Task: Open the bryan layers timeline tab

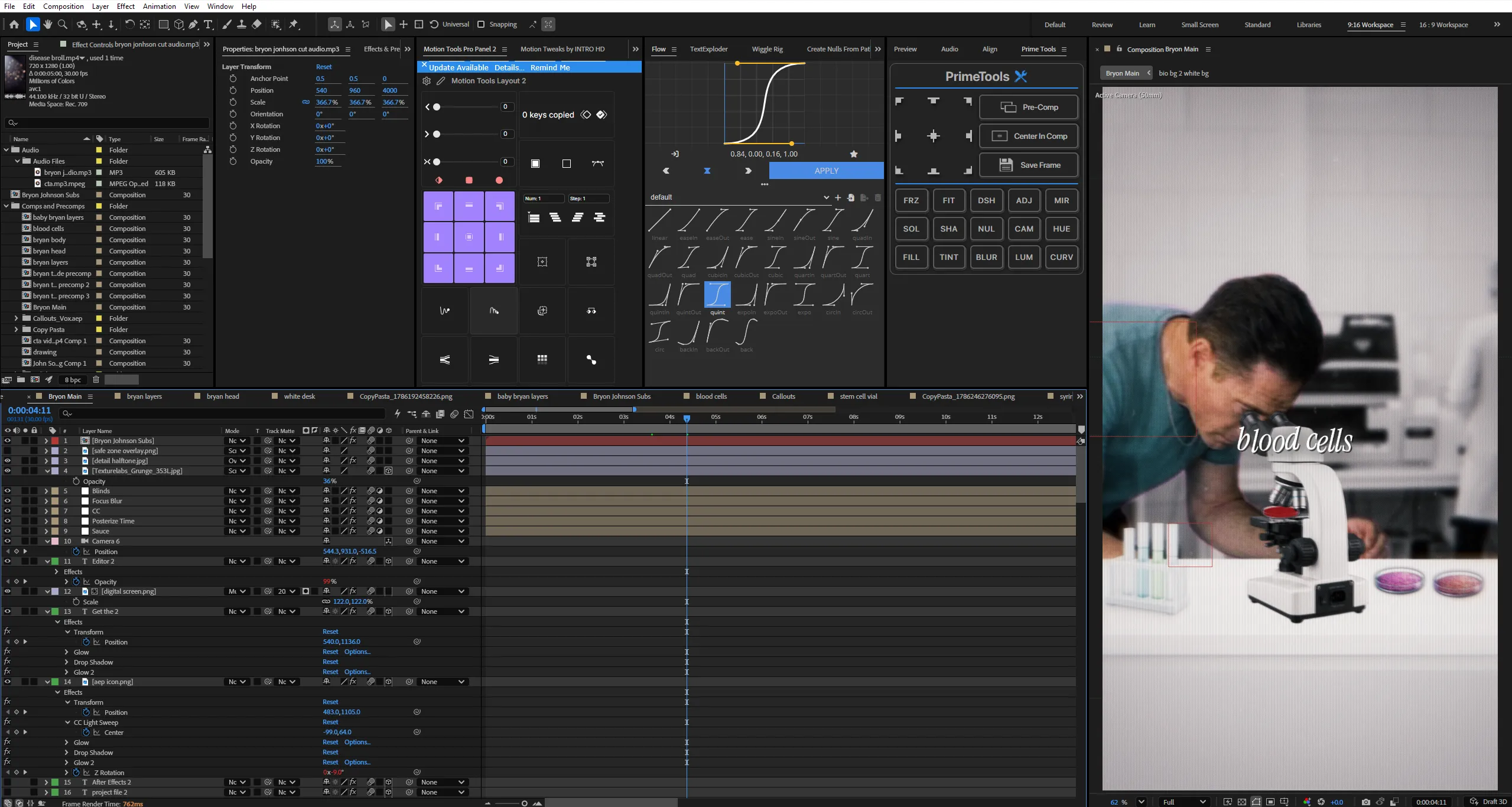Action: pos(144,396)
